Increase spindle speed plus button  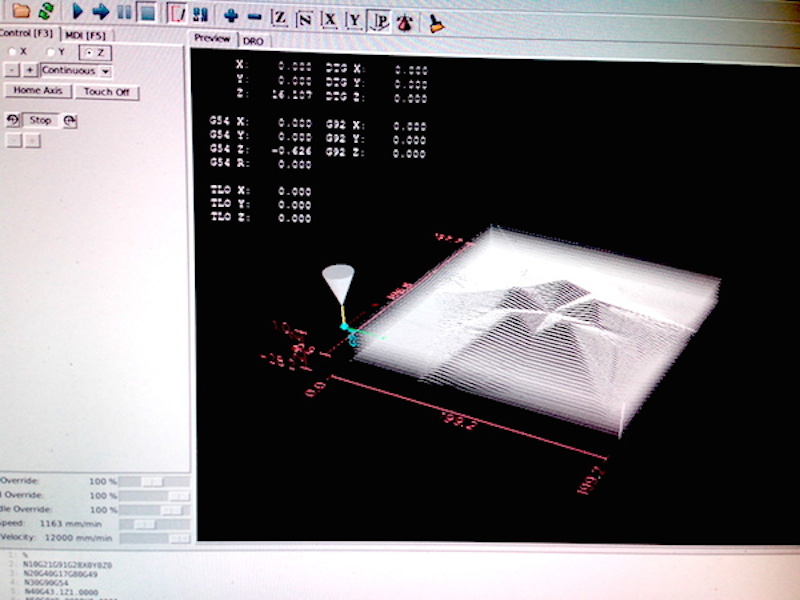tap(33, 141)
